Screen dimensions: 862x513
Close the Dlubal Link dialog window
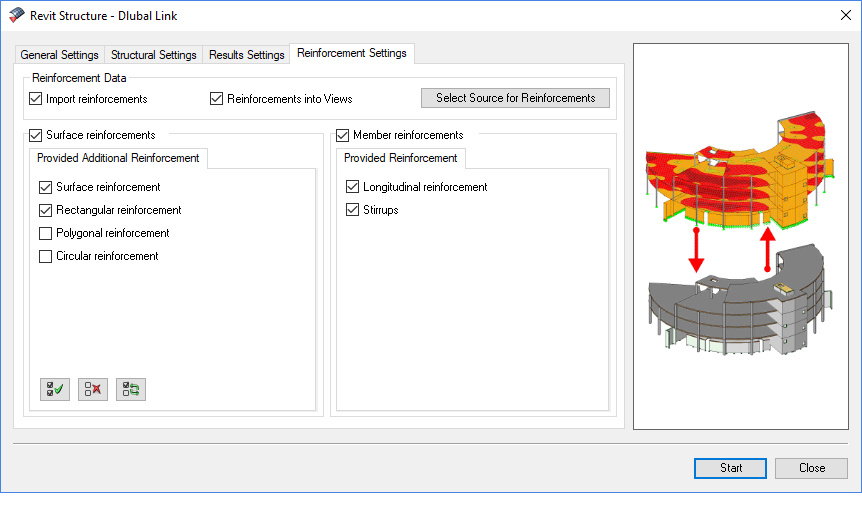point(838,17)
